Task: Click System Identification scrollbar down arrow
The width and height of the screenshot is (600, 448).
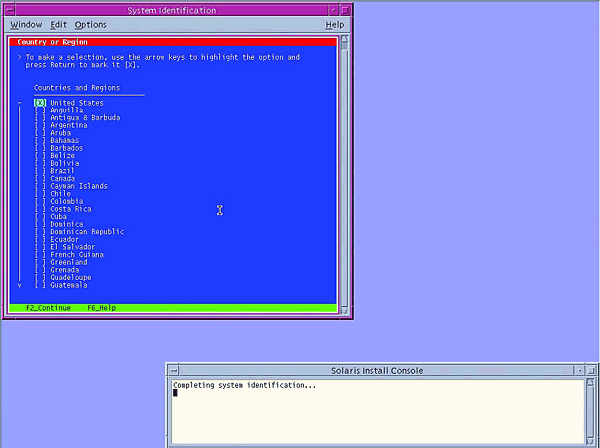Action: pyautogui.click(x=344, y=310)
